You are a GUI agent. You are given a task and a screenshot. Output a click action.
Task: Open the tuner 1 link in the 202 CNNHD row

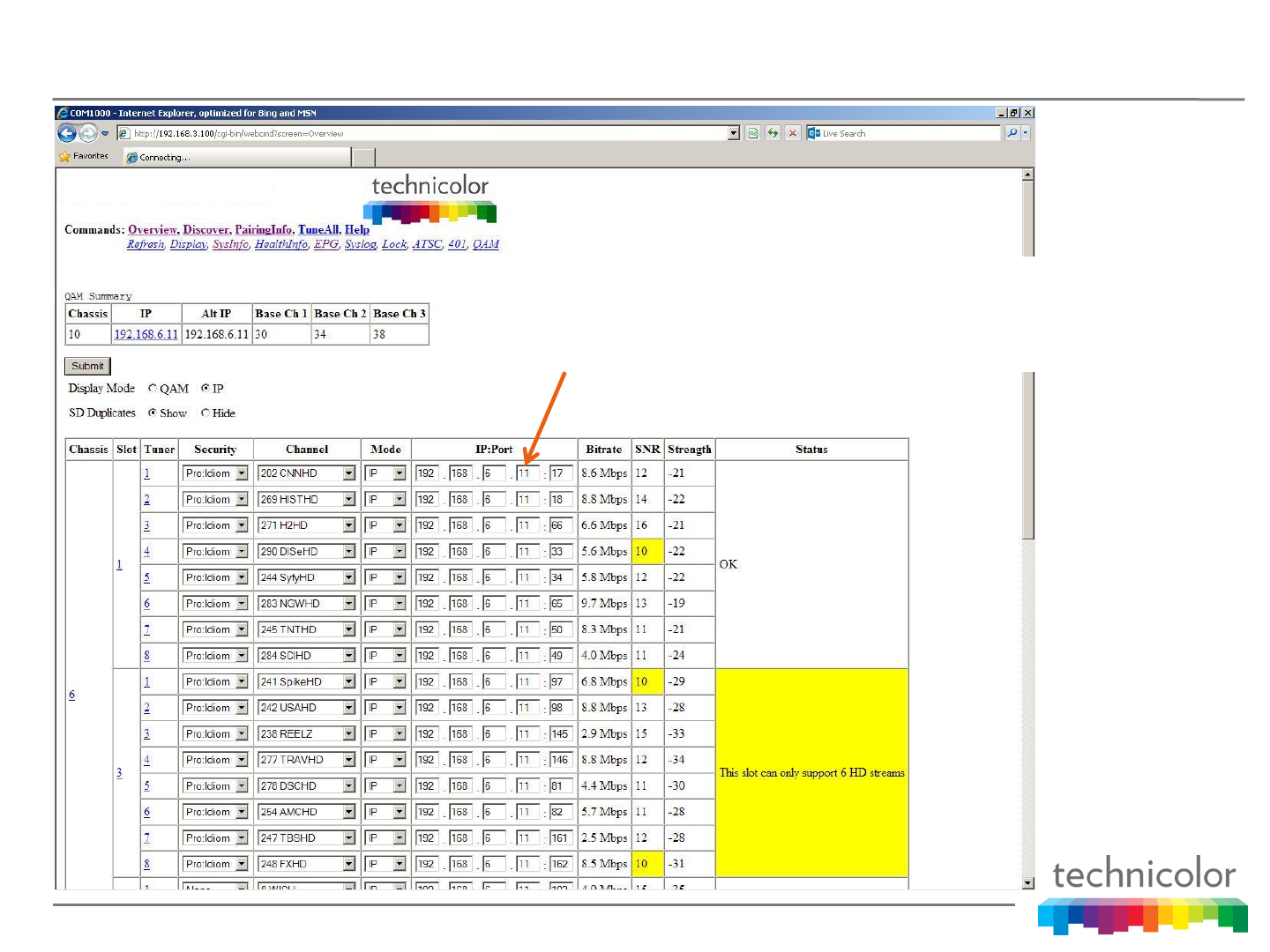146,473
